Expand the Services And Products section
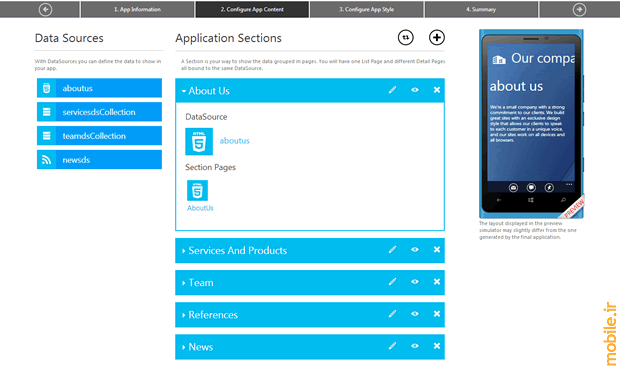Image resolution: width=620 pixels, height=369 pixels. [183, 251]
